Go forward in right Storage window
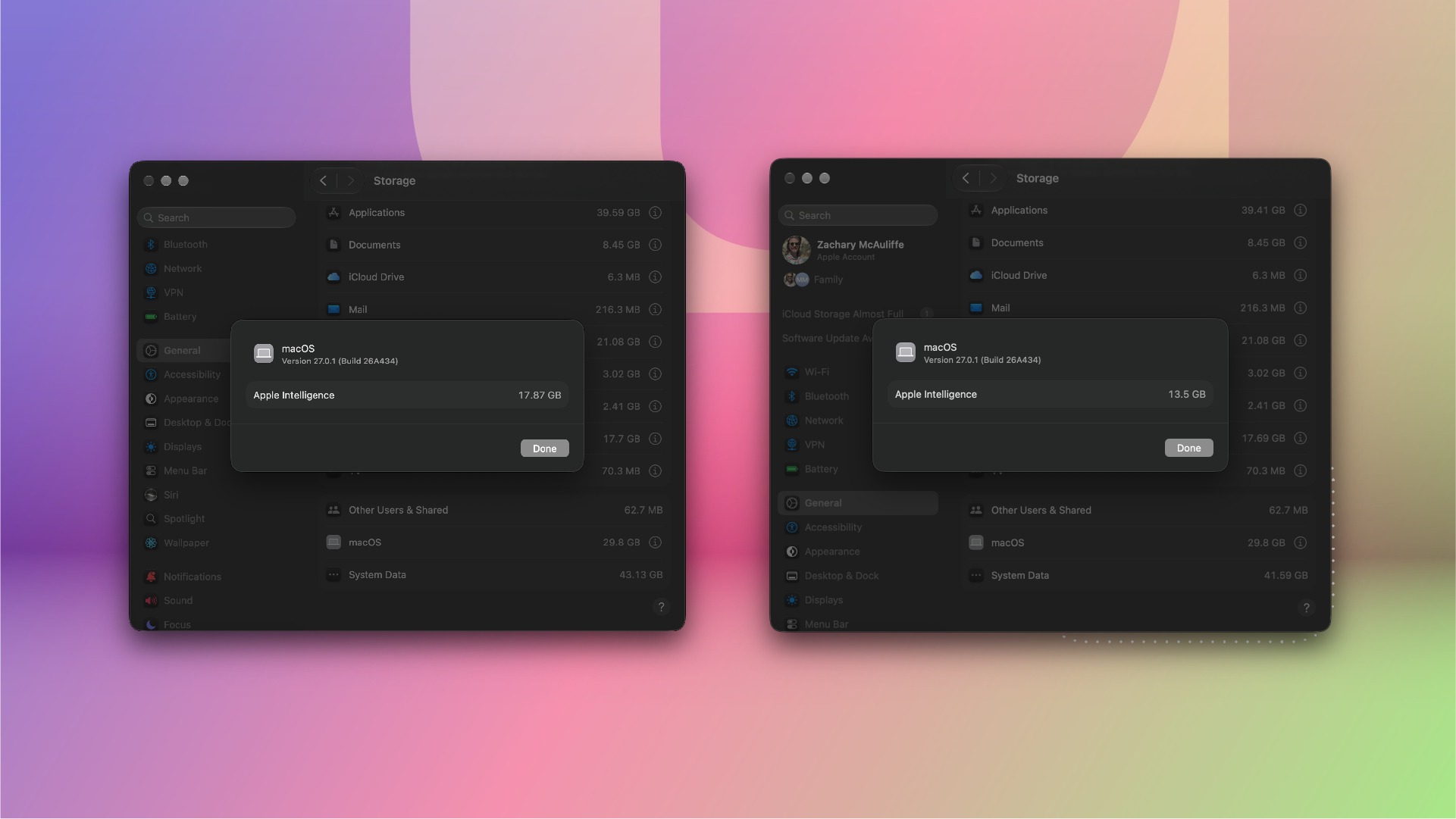 click(x=993, y=178)
